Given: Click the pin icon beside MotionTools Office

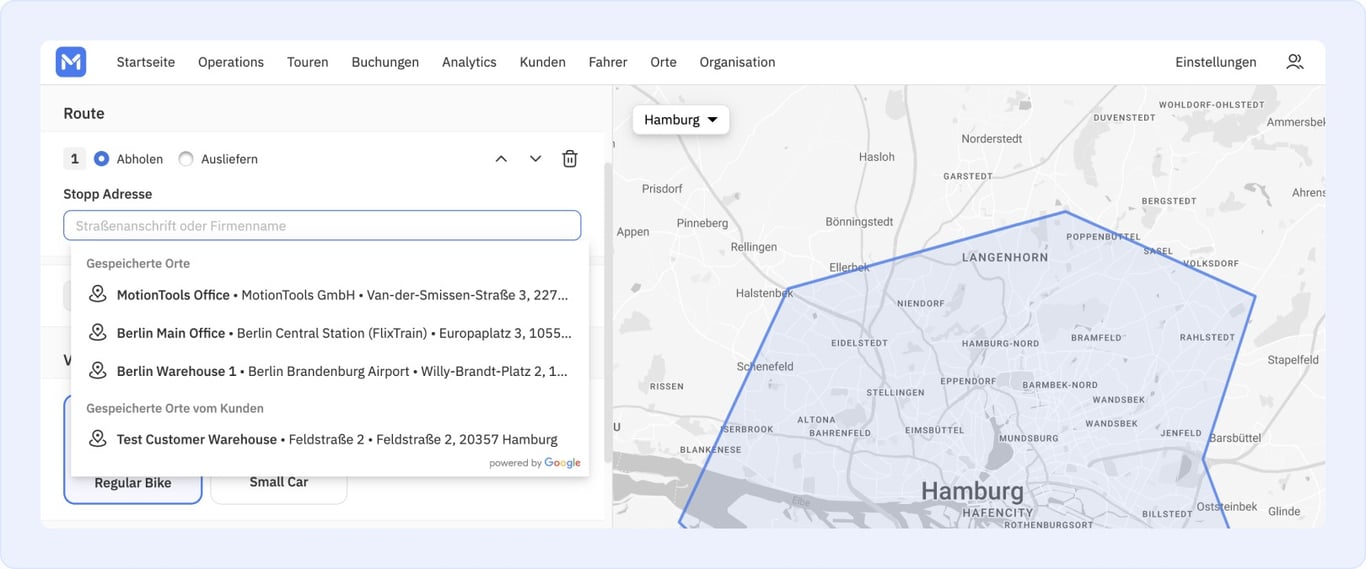Looking at the screenshot, I should click(97, 295).
